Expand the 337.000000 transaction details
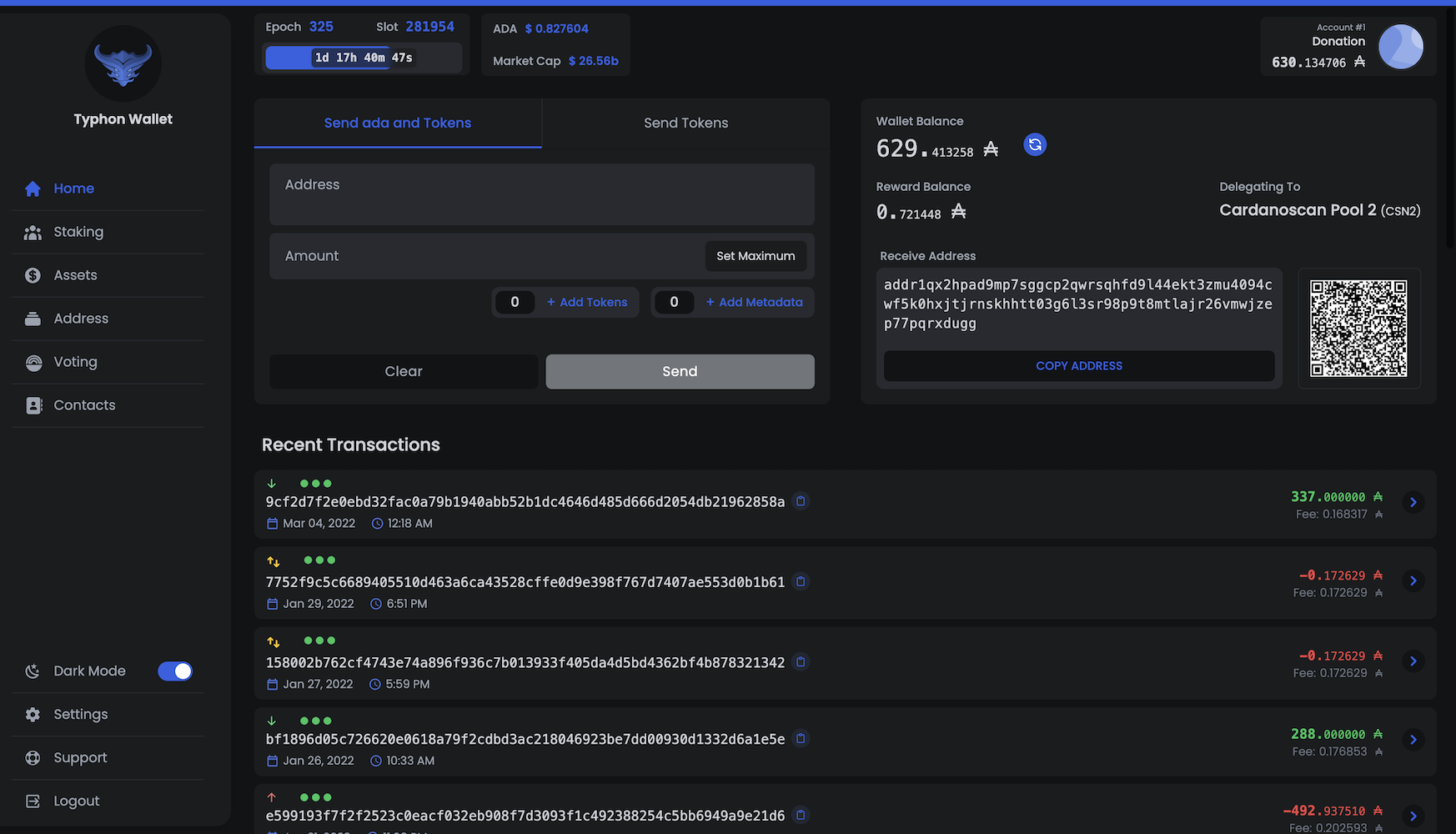 (1413, 502)
